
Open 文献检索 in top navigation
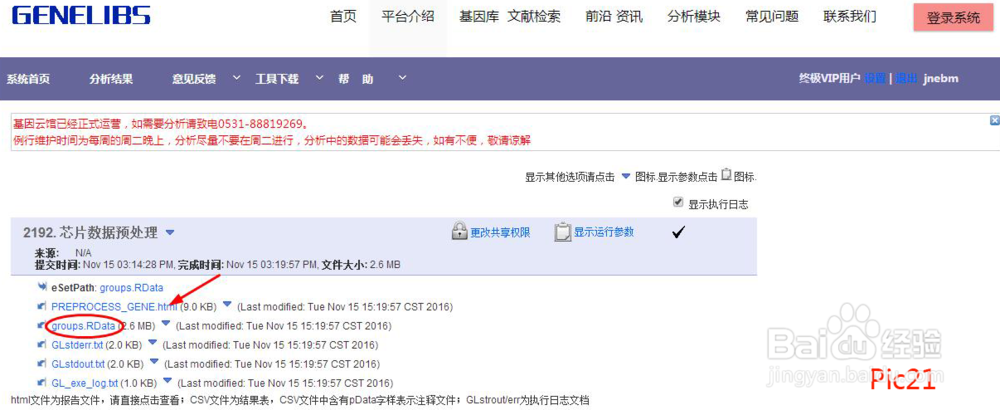coord(534,17)
